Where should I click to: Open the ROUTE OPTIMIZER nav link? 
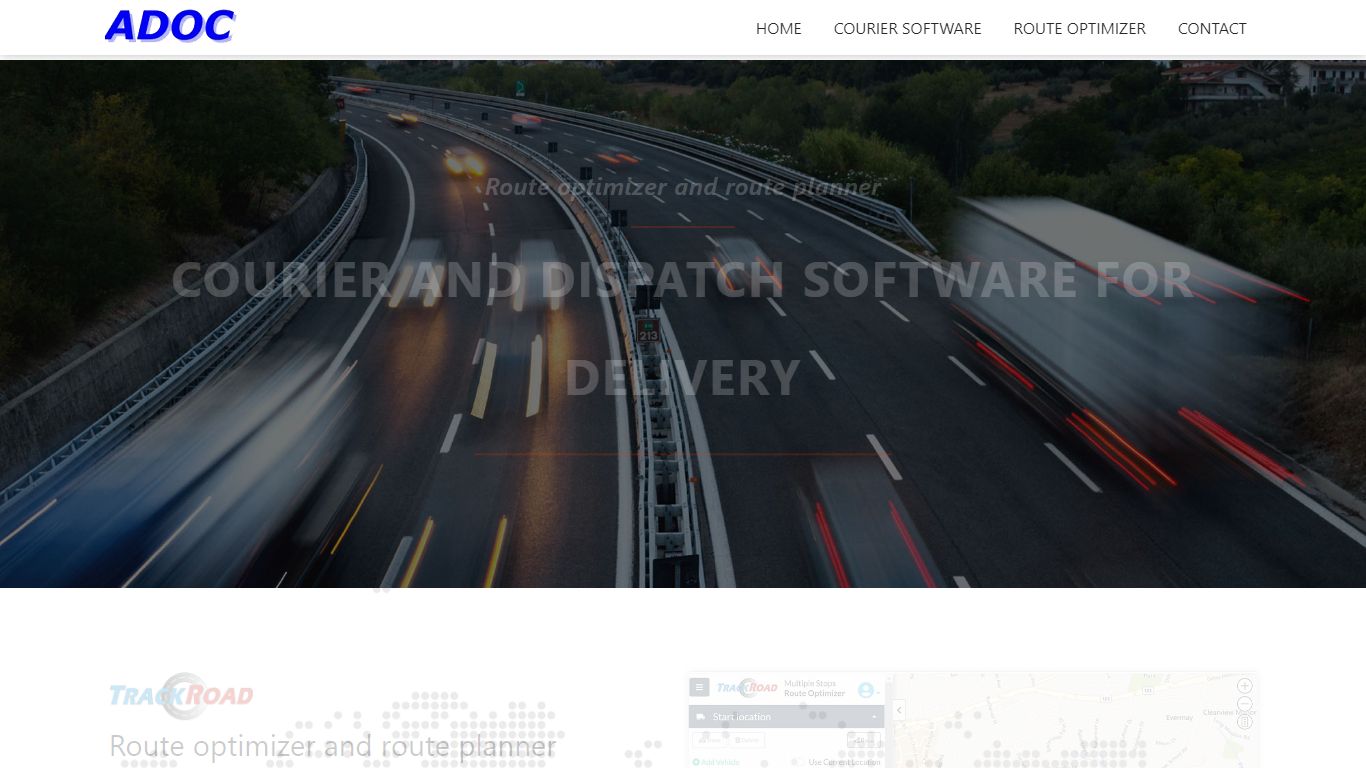click(1080, 28)
